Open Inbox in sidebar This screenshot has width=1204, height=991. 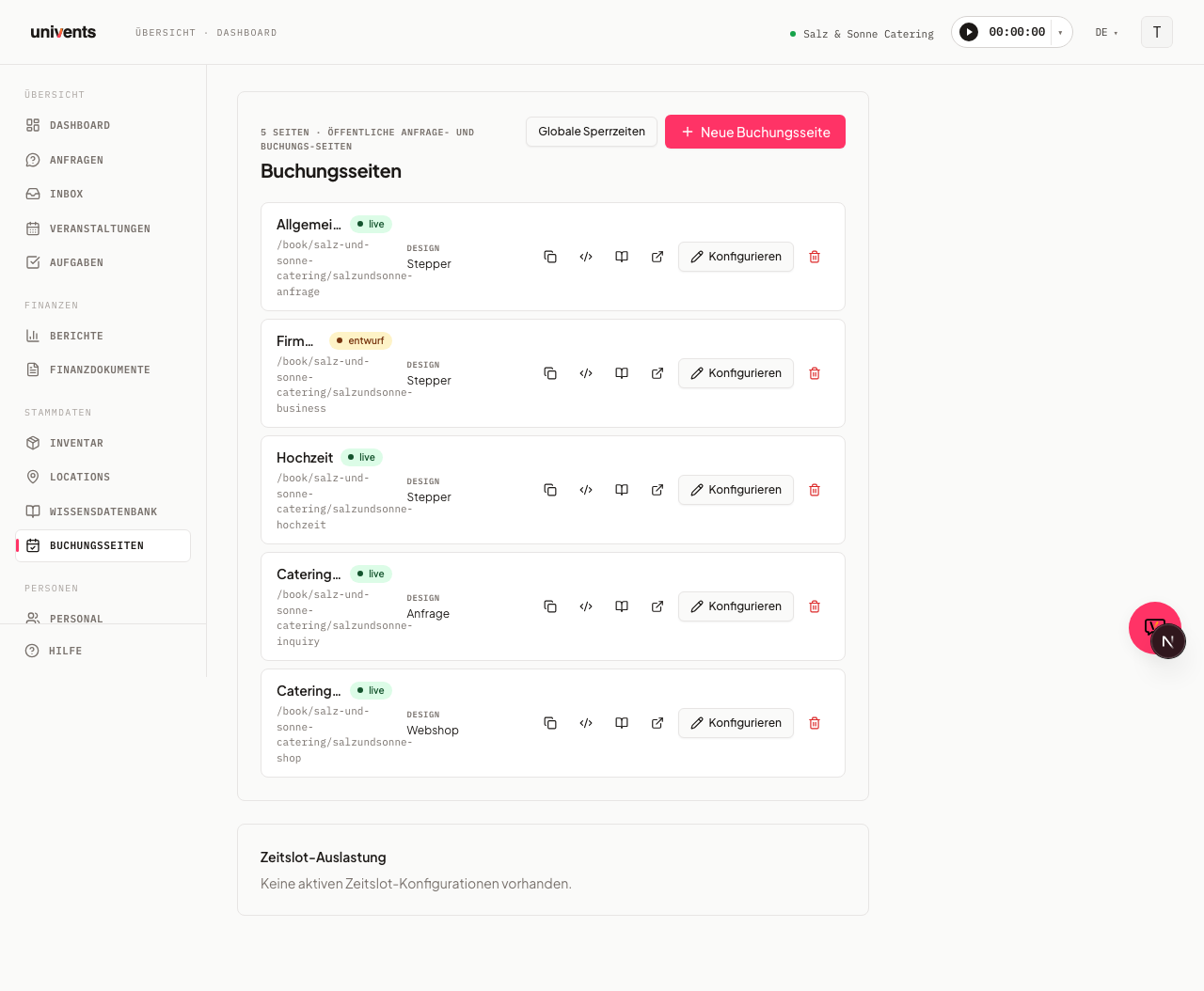103,194
